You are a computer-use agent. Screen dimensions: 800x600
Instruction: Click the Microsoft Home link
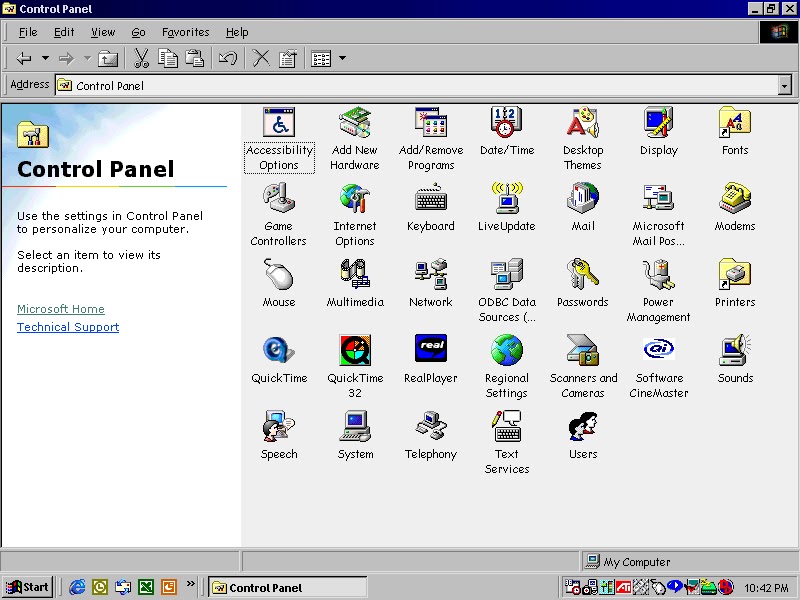pos(60,309)
